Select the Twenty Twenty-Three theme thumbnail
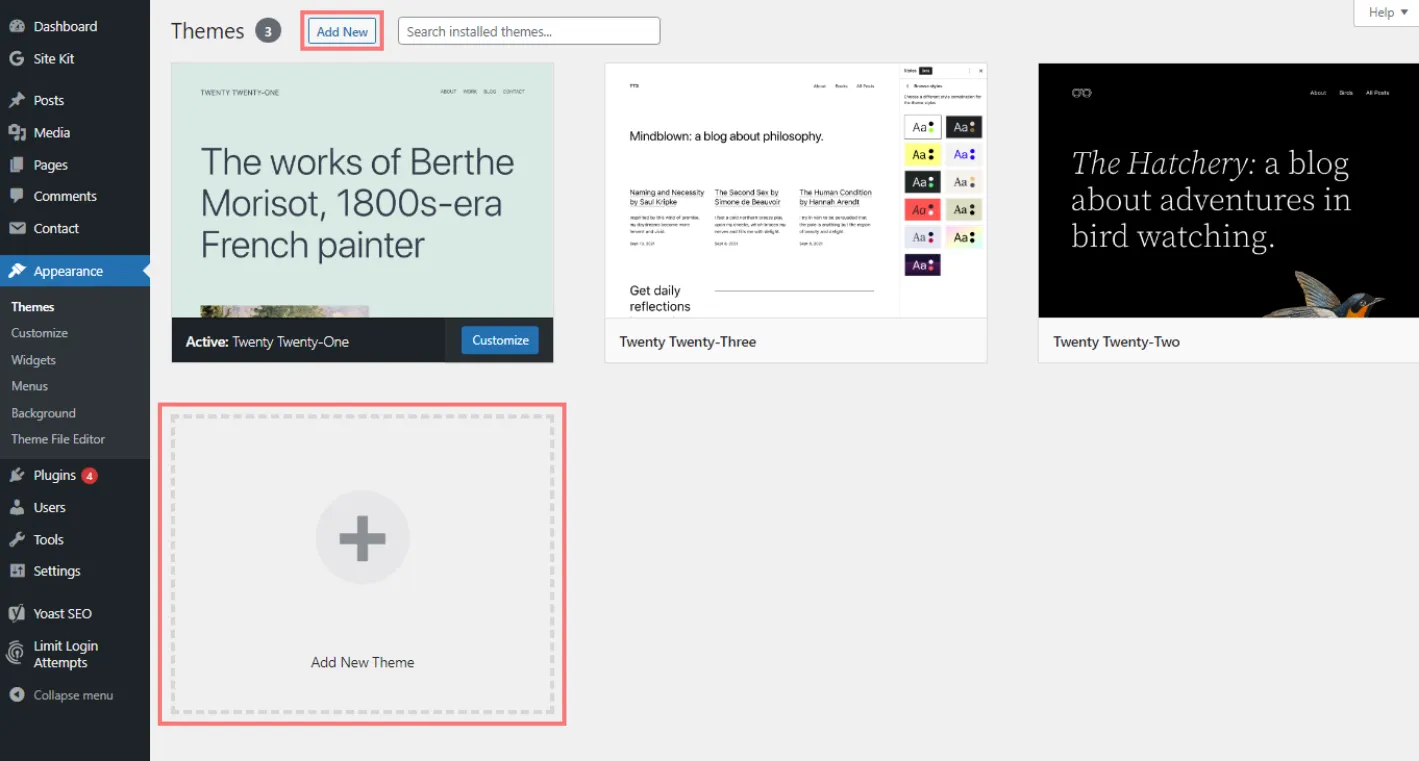This screenshot has height=761, width=1419. [795, 190]
